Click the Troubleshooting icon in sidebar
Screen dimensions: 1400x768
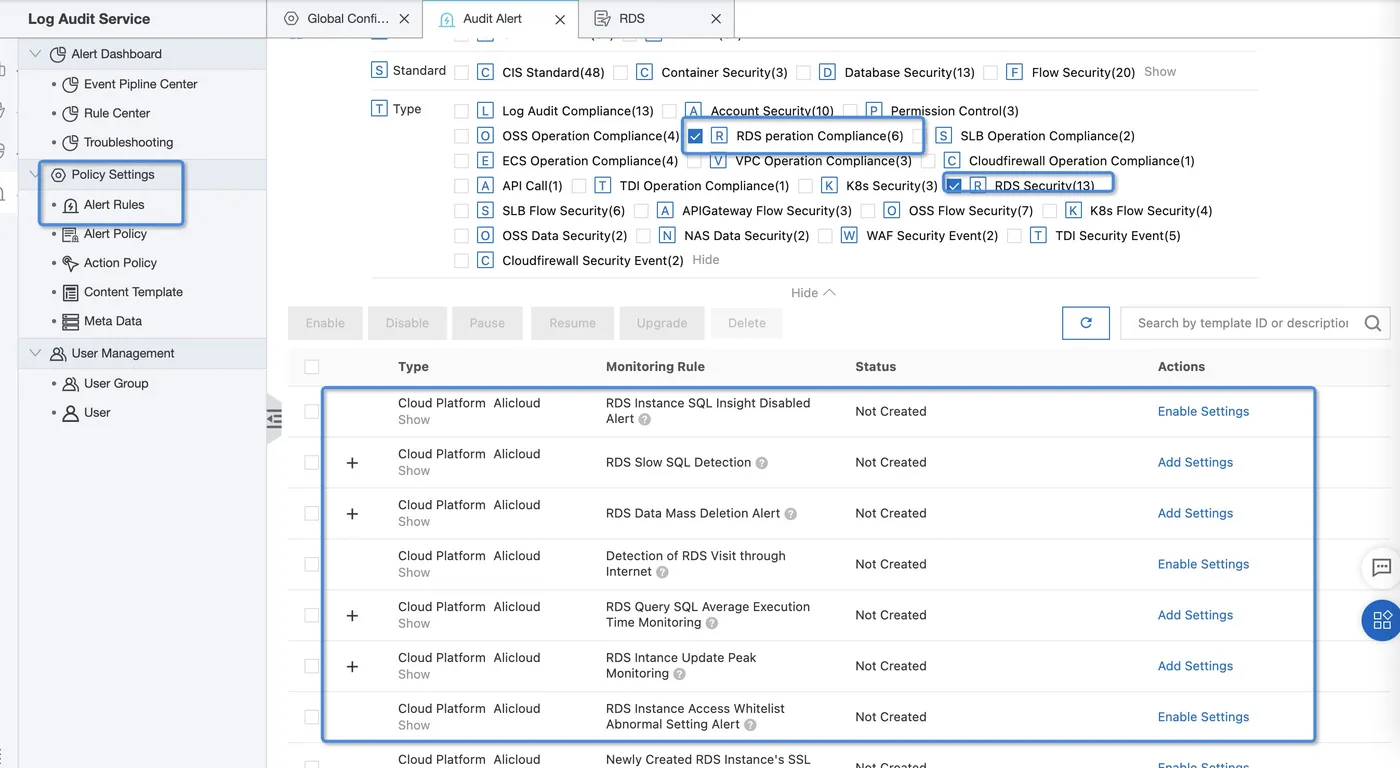click(x=70, y=143)
